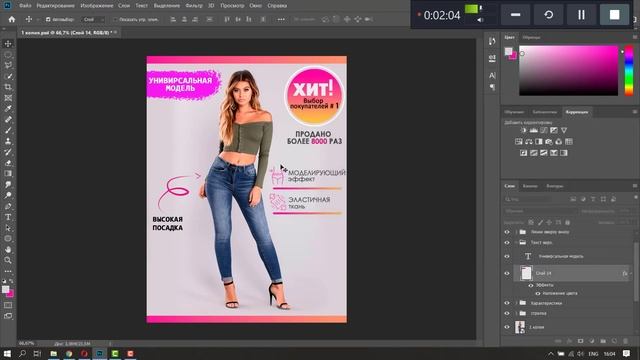Screen dimensions: 640x360
Task: Select the Hand tool
Action: pyautogui.click(x=8, y=249)
